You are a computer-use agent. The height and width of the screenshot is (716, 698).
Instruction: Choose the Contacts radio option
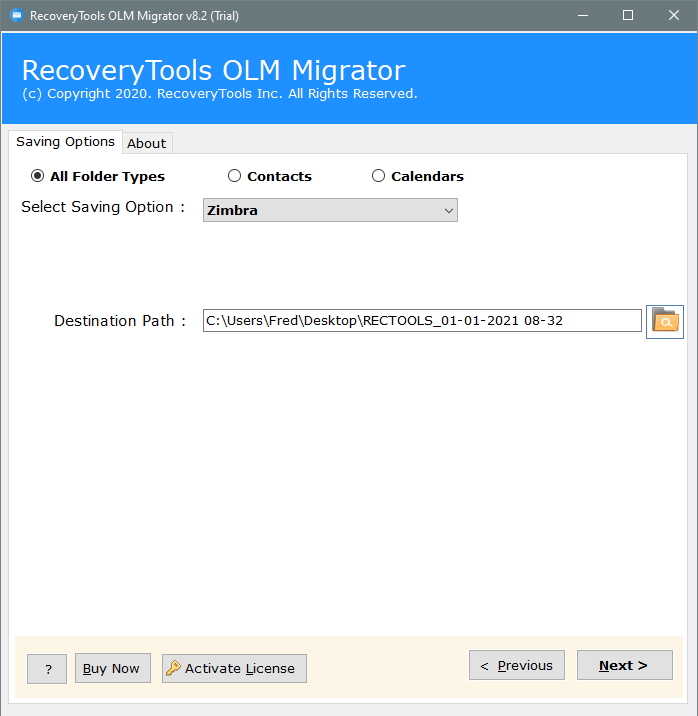(x=235, y=176)
